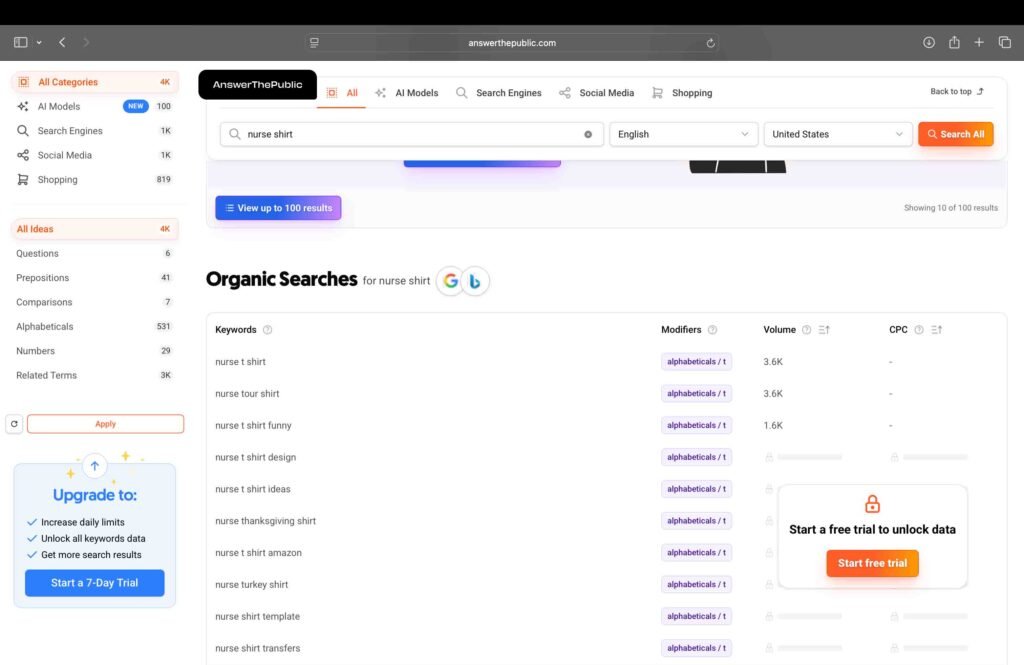
Task: Click the Bing search engine icon
Action: click(475, 281)
